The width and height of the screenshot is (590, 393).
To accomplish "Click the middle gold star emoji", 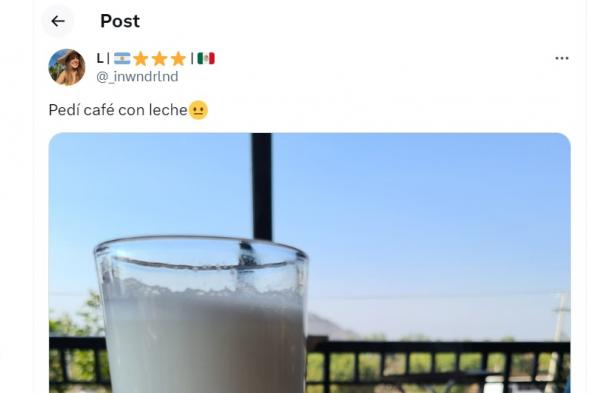I will point(160,59).
